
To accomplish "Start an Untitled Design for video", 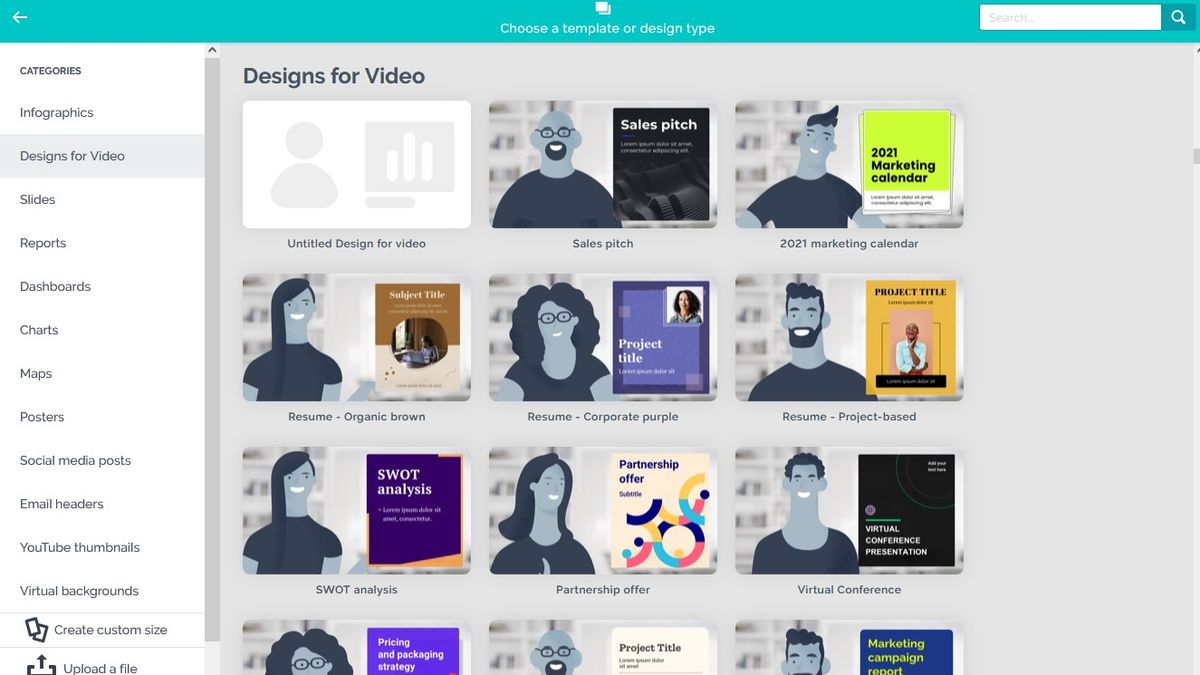I will coord(356,165).
